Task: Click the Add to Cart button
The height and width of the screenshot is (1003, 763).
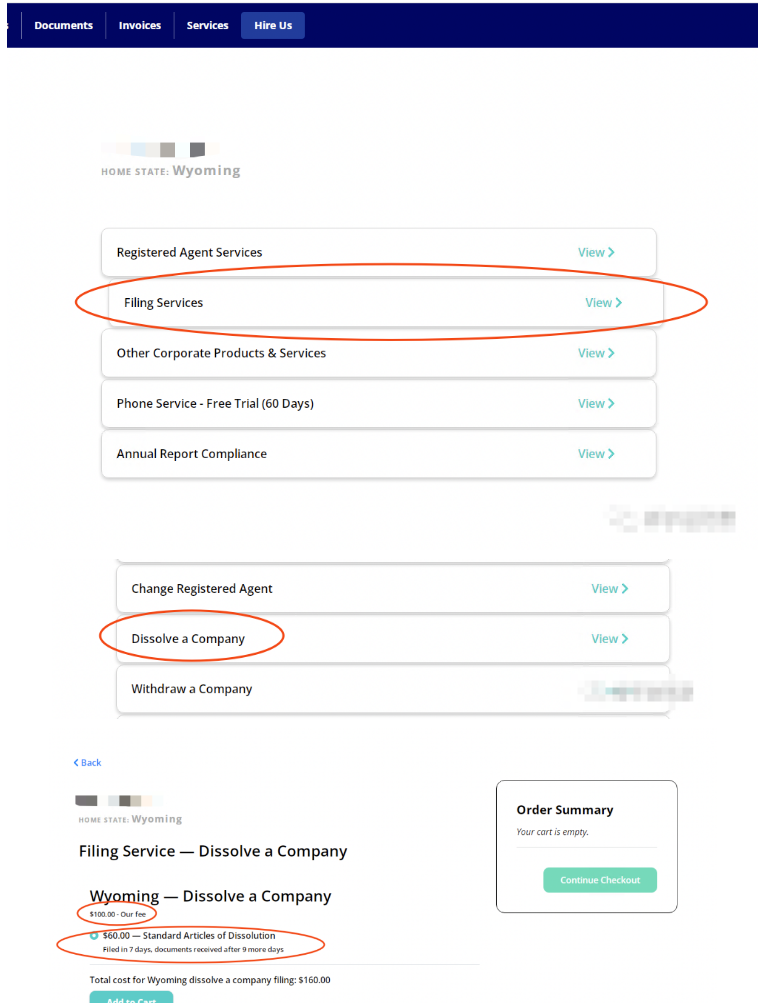Action: [131, 997]
